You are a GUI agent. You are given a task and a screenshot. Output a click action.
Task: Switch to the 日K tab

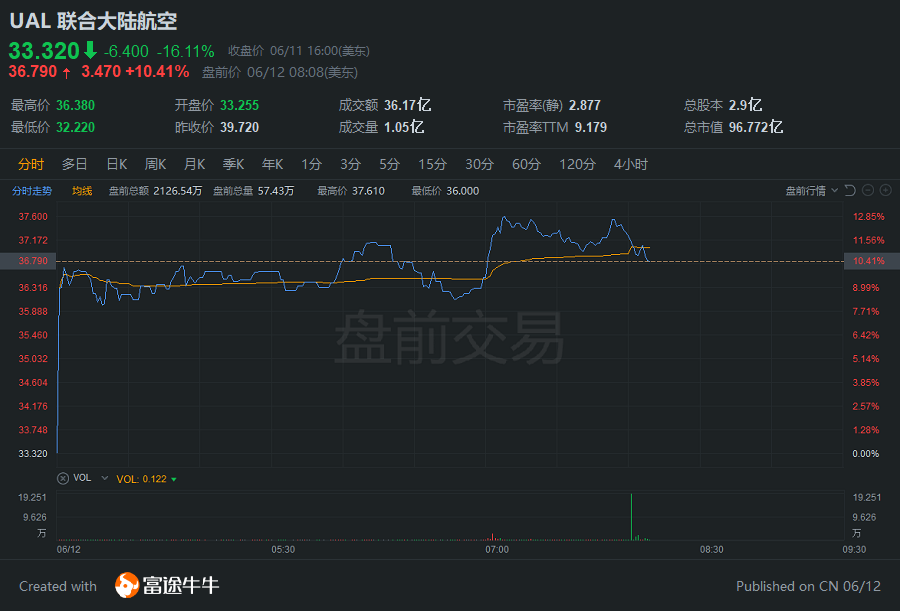tap(117, 164)
